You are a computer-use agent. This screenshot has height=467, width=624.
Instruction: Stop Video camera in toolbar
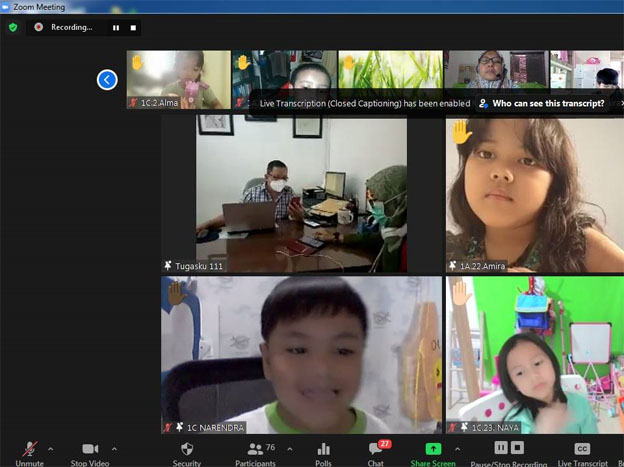(90, 450)
